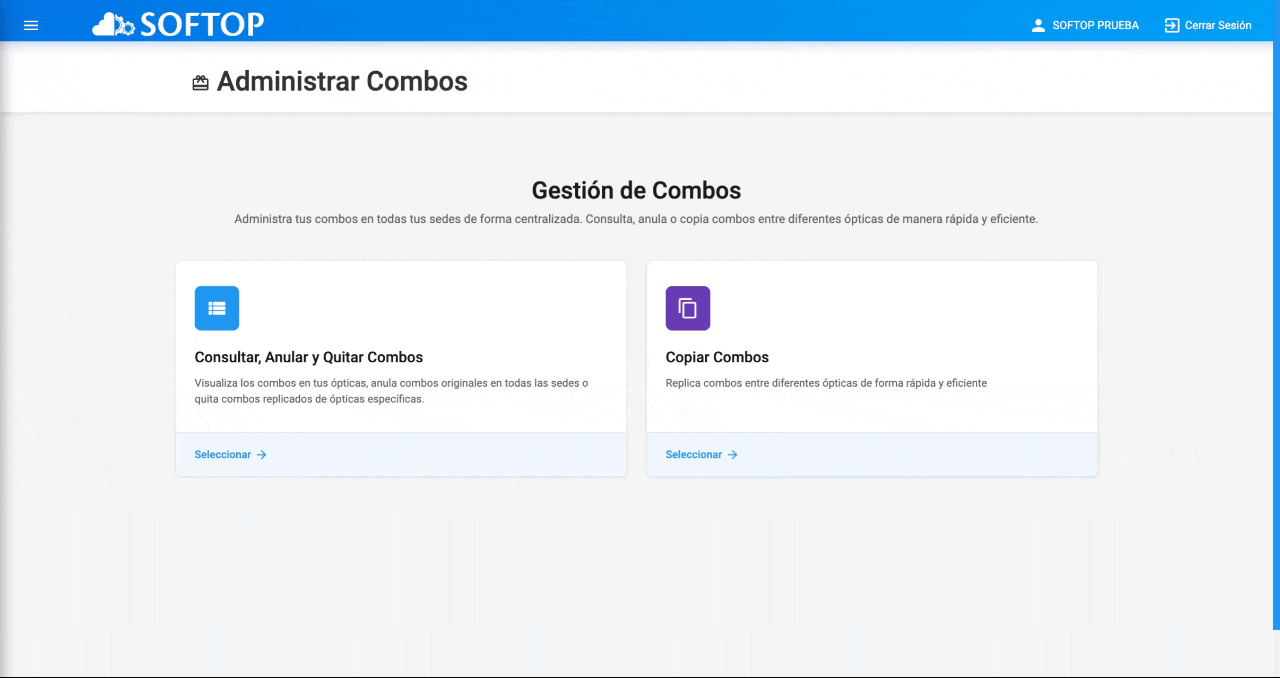Log out via Cerrar Sesión text
The width and height of the screenshot is (1280, 678).
1218,25
